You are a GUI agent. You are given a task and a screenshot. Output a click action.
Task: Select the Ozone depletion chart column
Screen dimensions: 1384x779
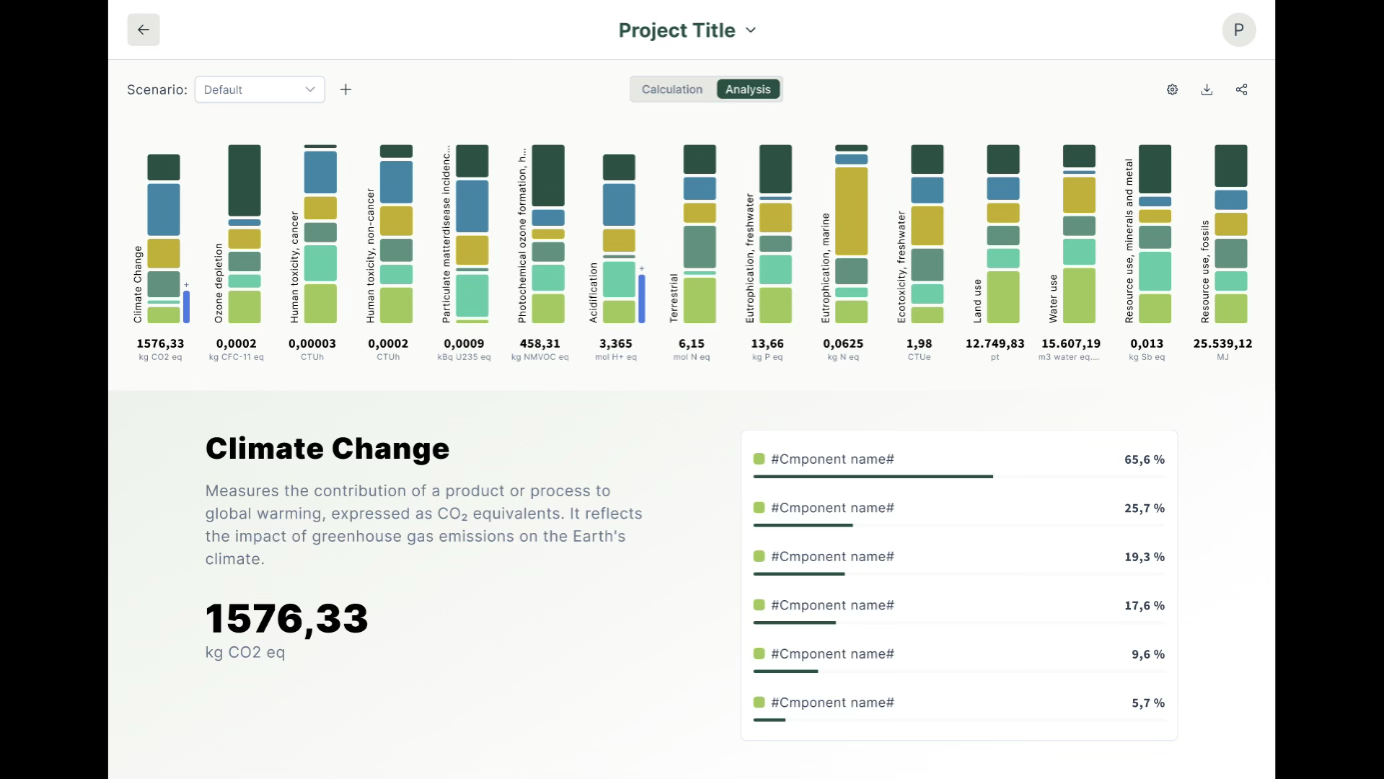pyautogui.click(x=244, y=233)
